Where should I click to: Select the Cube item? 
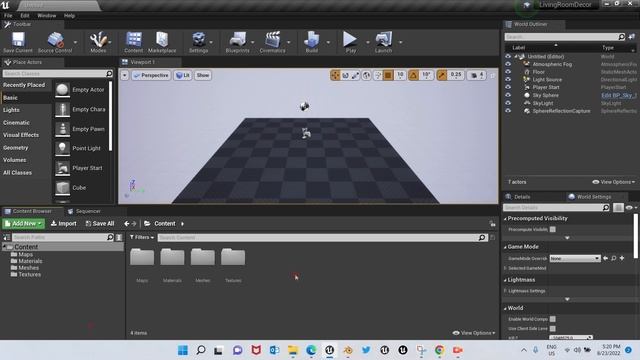(80, 187)
